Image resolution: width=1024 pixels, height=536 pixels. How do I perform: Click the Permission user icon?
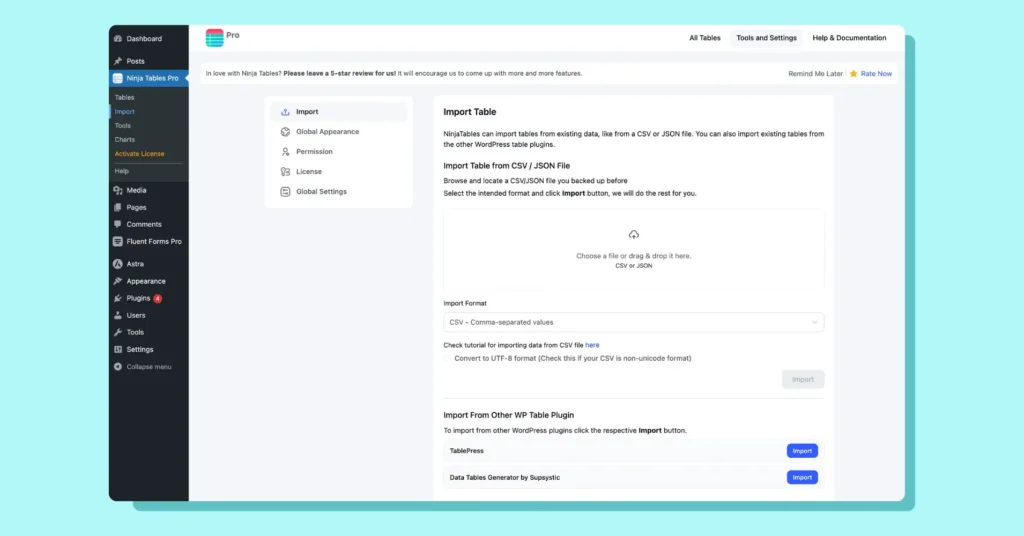point(285,151)
